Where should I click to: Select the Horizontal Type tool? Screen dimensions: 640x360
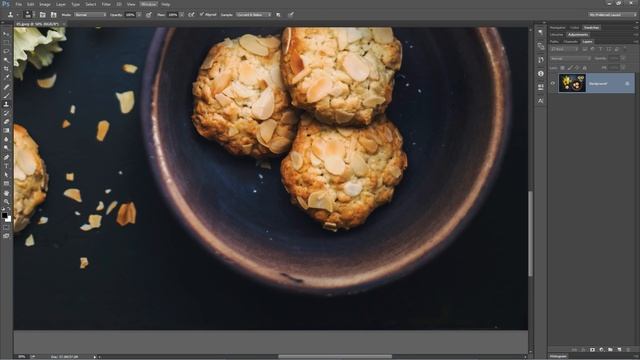click(x=6, y=166)
